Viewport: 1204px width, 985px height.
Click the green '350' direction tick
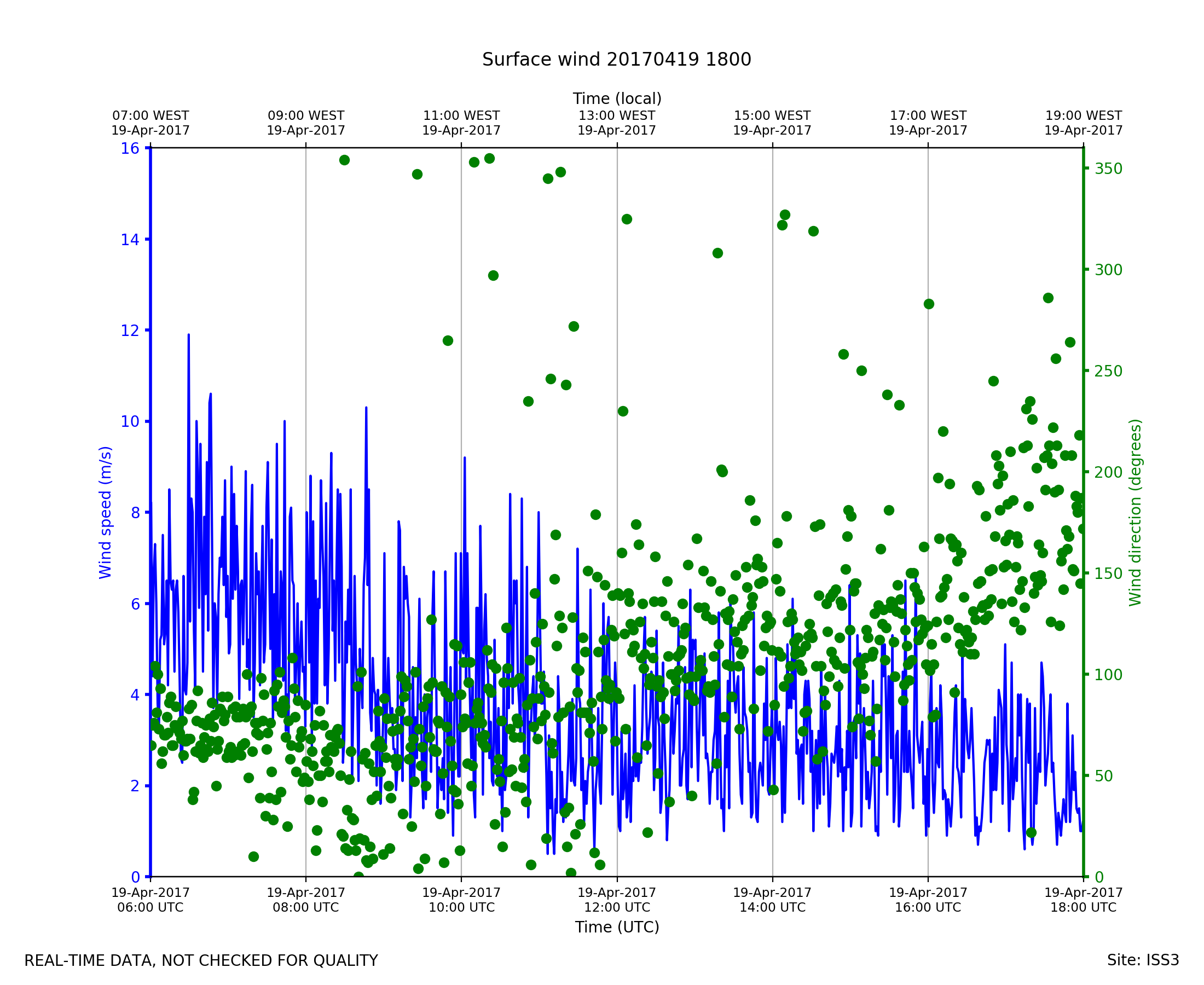click(1108, 169)
